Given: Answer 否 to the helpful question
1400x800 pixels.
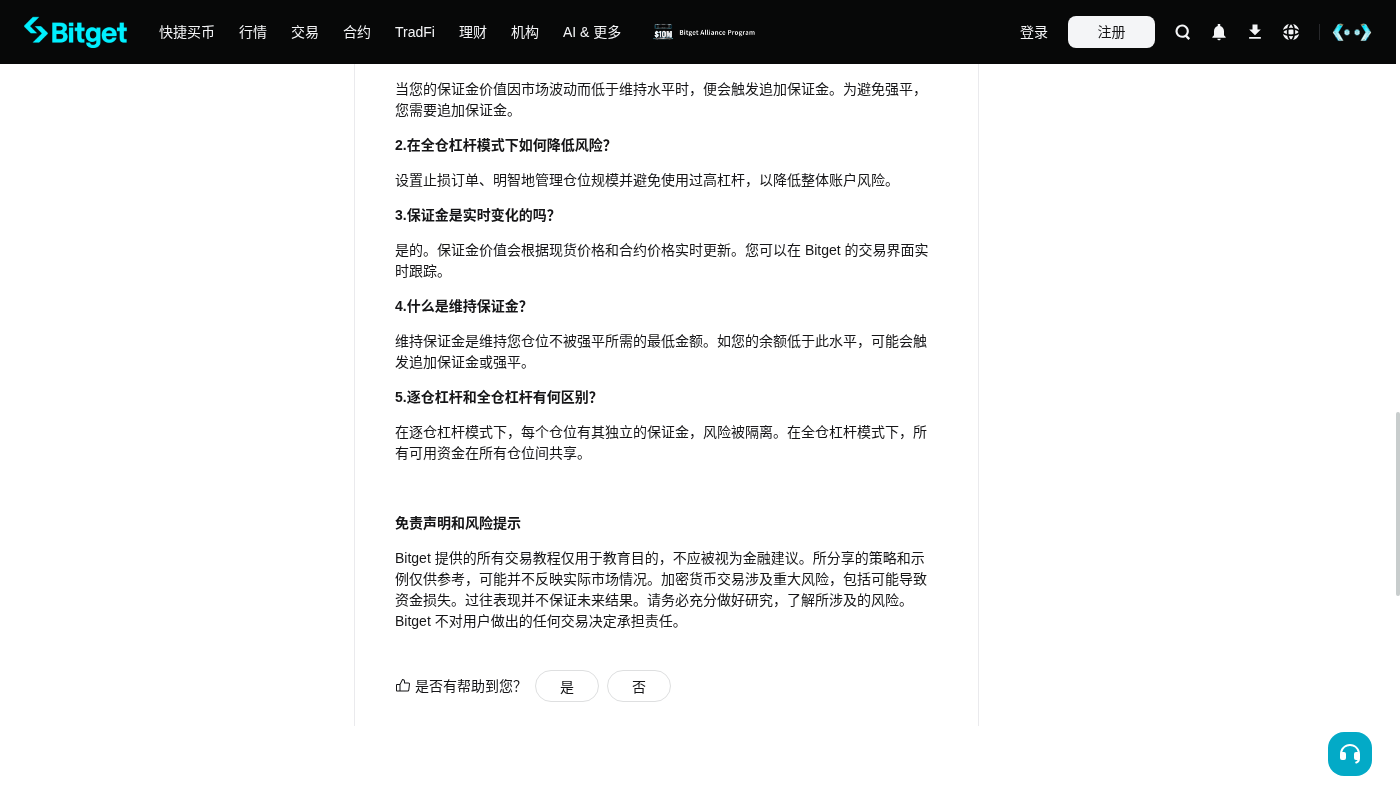Looking at the screenshot, I should (639, 686).
